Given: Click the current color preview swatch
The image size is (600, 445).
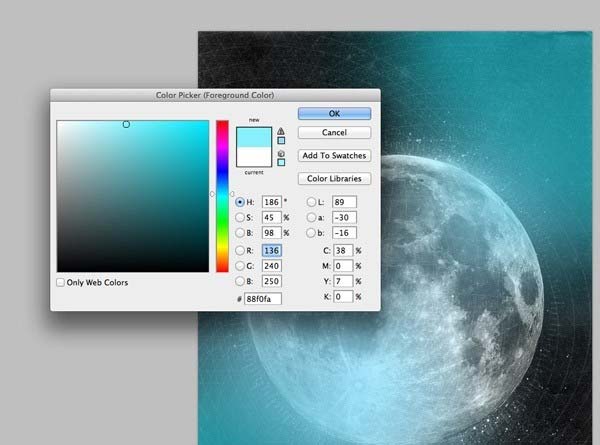Looking at the screenshot, I should click(254, 157).
